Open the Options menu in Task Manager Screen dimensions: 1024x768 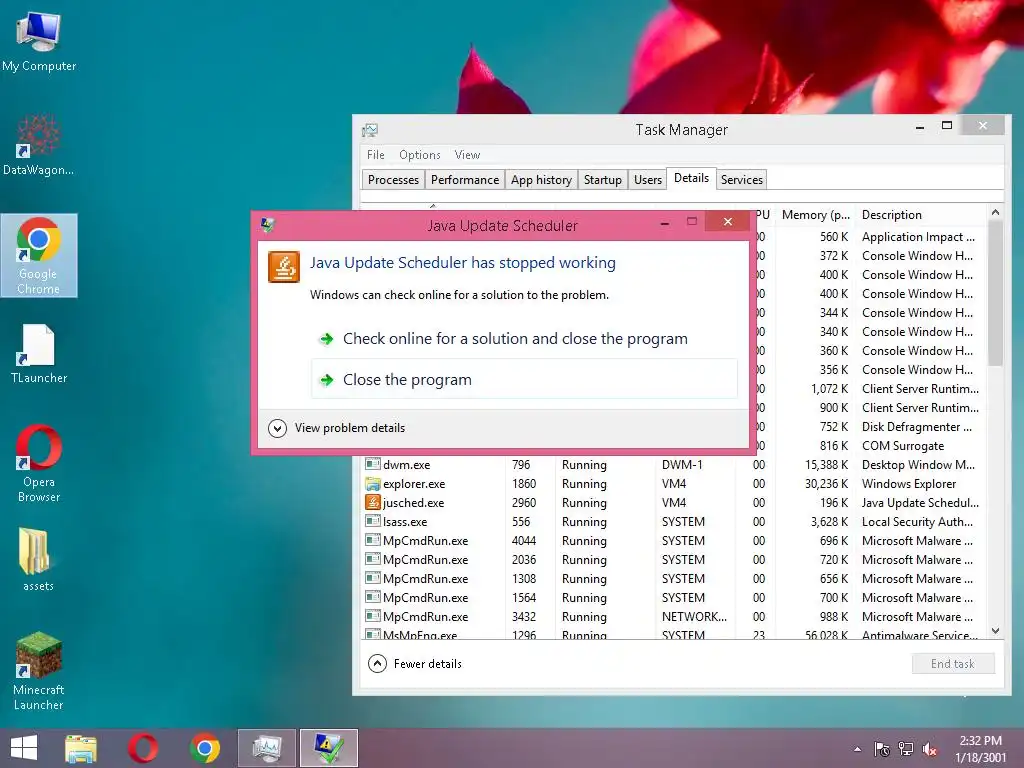(x=419, y=155)
